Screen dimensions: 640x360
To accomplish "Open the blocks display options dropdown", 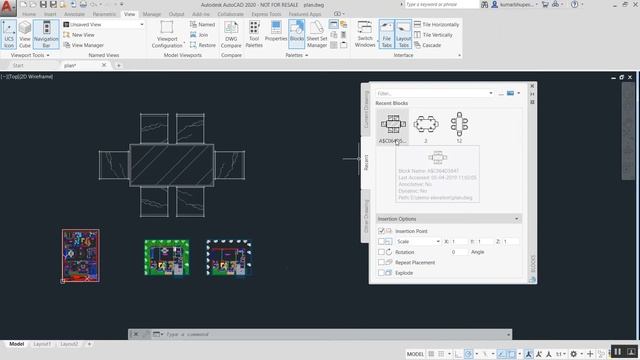I will (518, 93).
